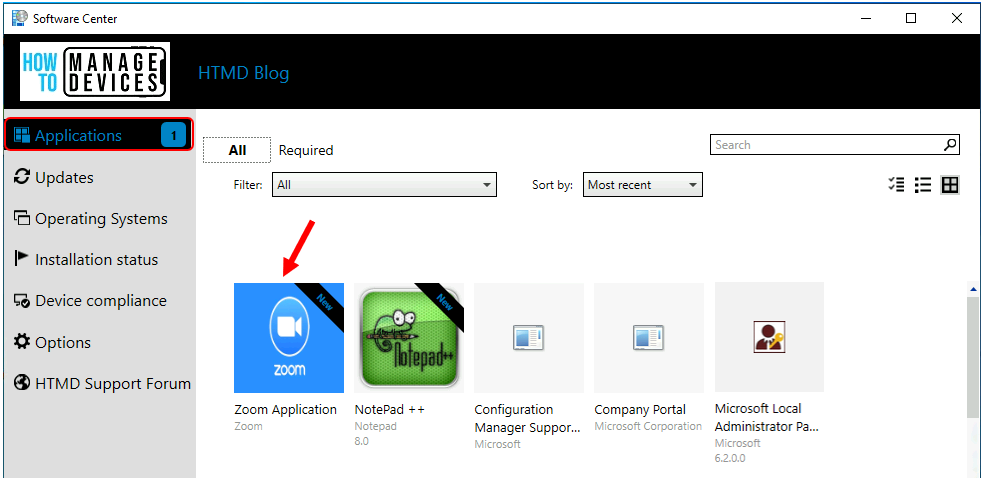Screen dimensions: 985x482
Task: Switch to multi-select checklist view
Action: pos(896,185)
